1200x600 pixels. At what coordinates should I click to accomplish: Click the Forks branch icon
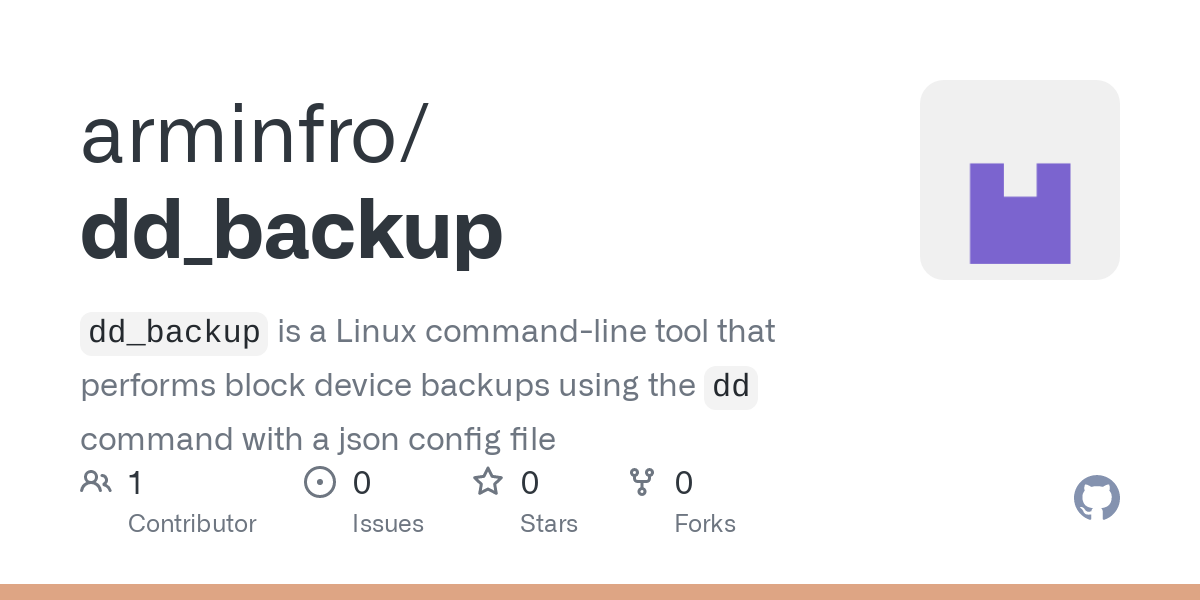(x=641, y=483)
